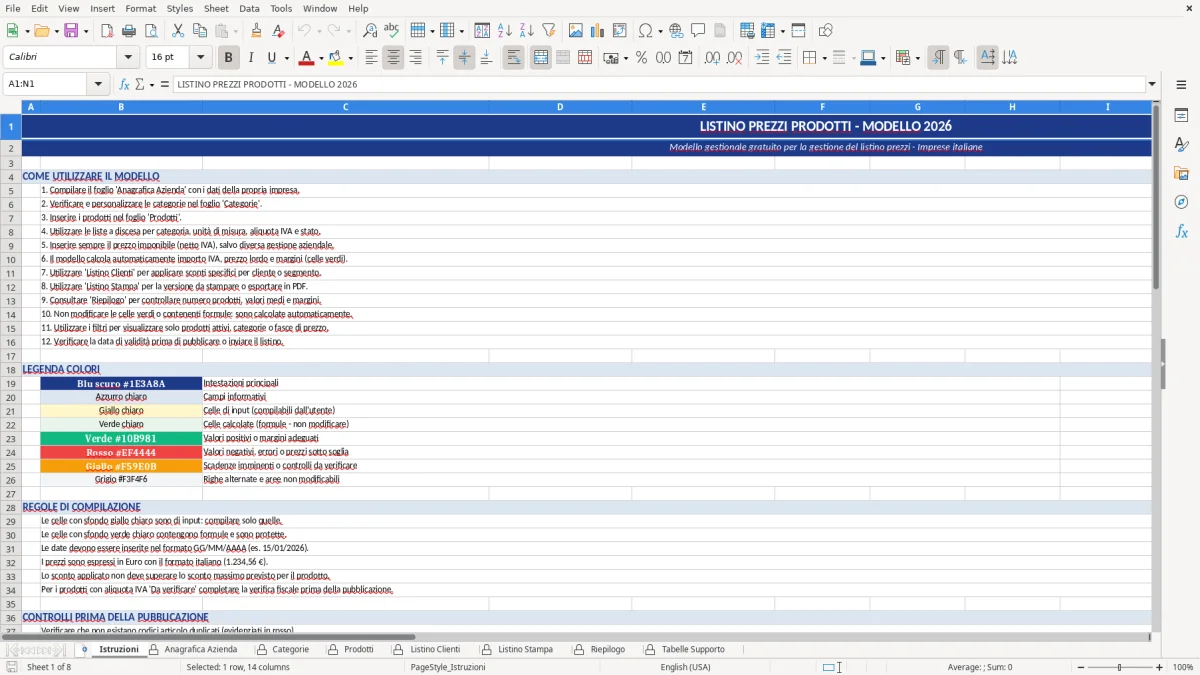
Task: Copy the selection
Action: tap(200, 31)
